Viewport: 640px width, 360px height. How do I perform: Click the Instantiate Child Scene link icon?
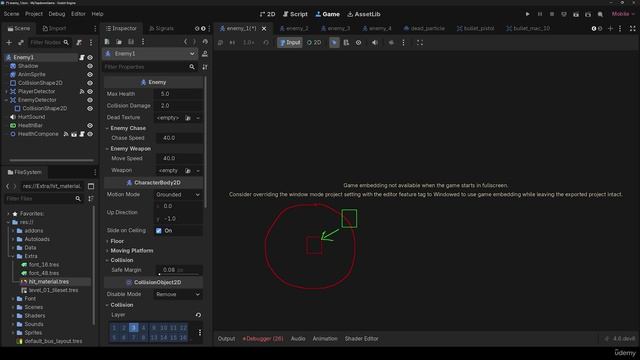click(21, 42)
